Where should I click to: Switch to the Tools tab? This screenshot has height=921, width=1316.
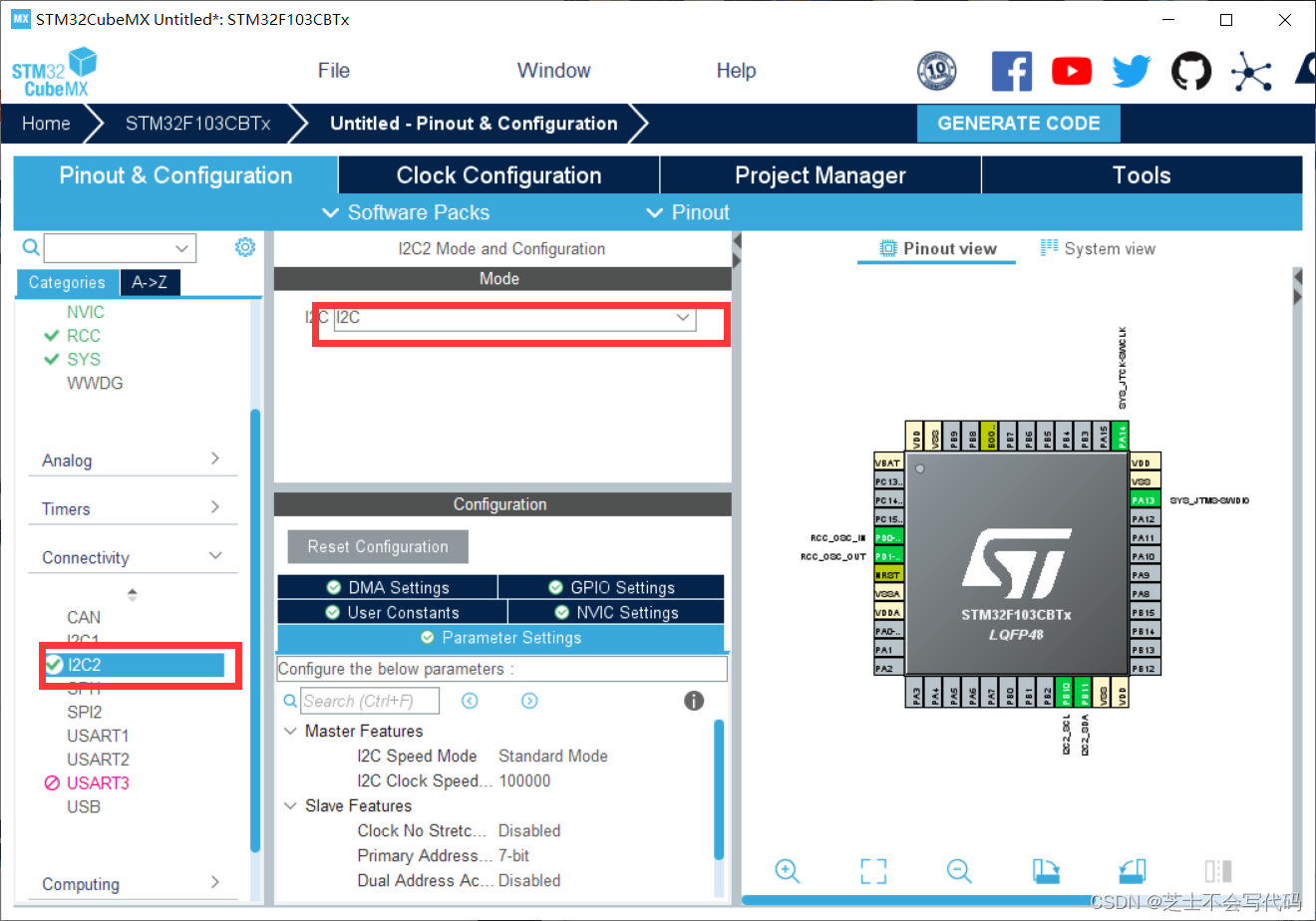[x=1142, y=175]
